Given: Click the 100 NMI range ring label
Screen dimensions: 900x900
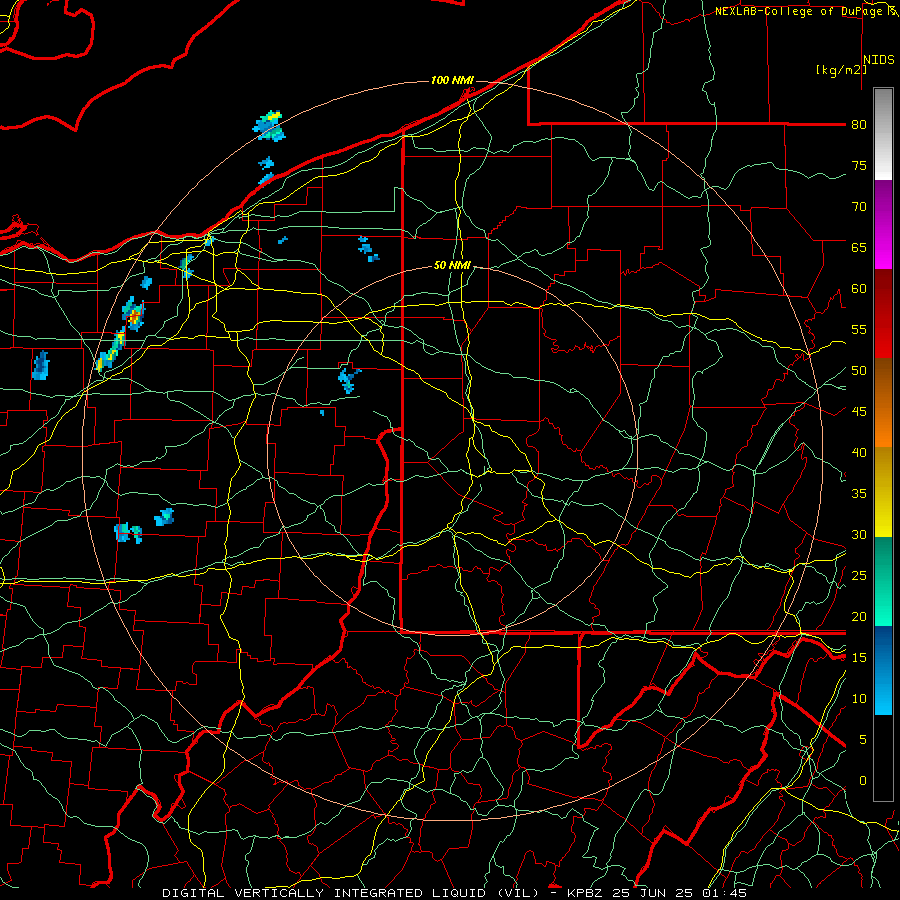Looking at the screenshot, I should pos(452,80).
